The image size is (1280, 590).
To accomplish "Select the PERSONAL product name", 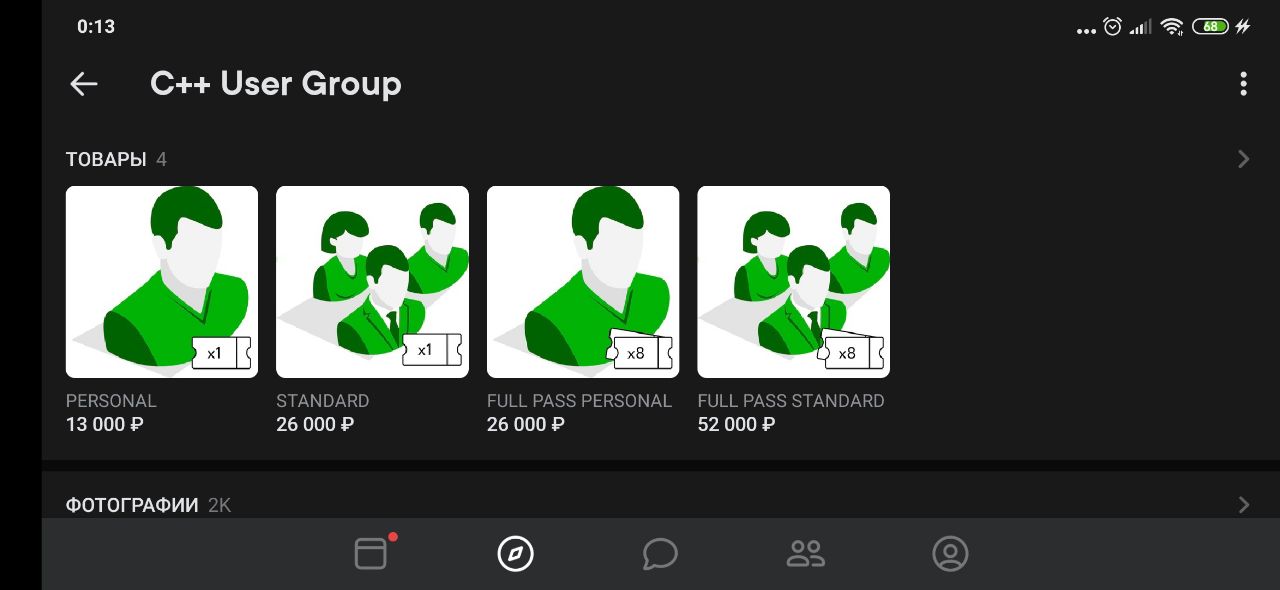I will tap(111, 401).
